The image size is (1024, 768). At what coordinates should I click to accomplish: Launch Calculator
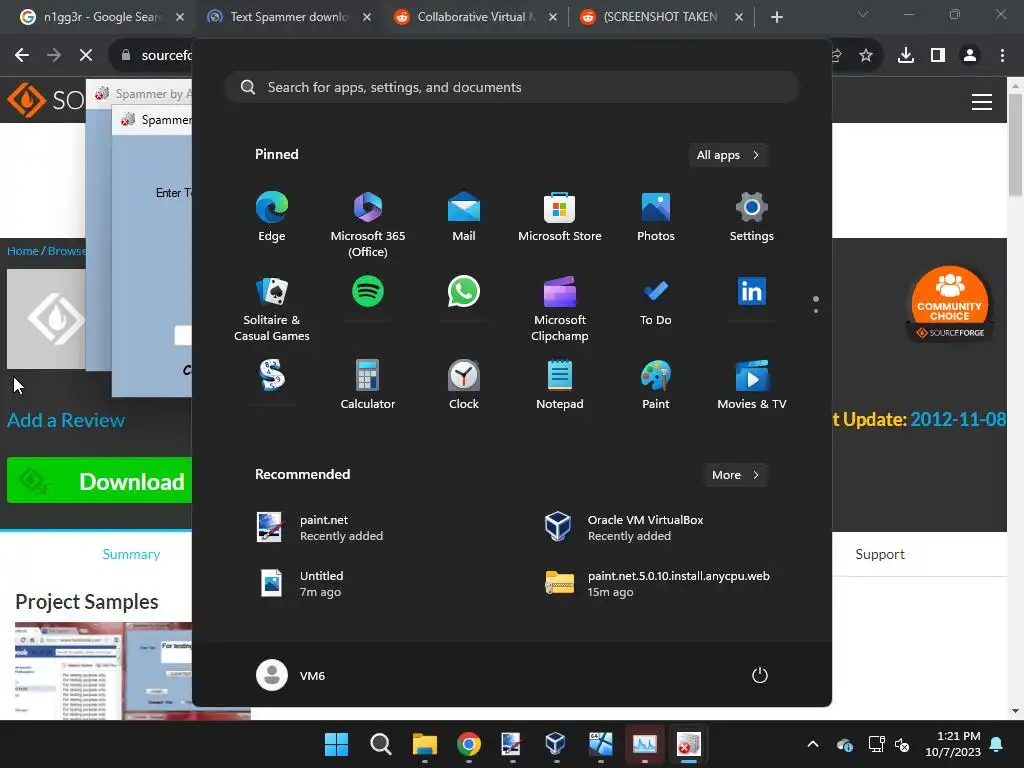coord(368,385)
